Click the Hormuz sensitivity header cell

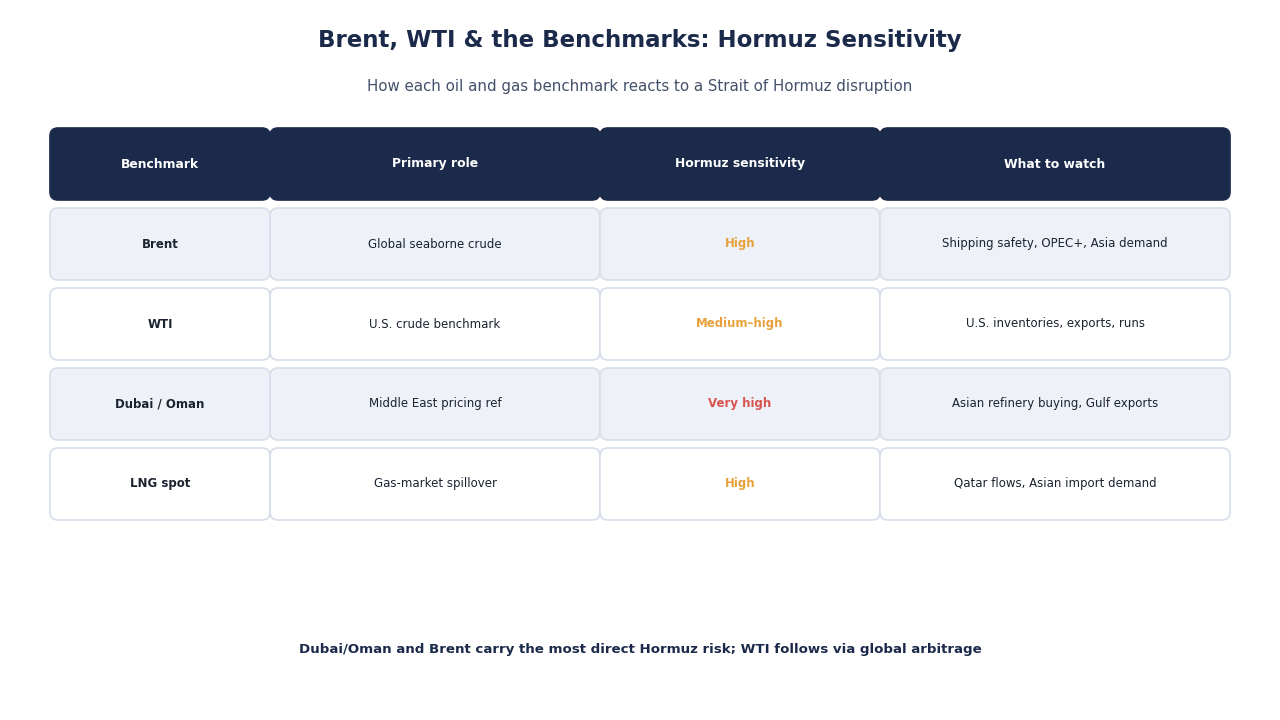coord(740,164)
